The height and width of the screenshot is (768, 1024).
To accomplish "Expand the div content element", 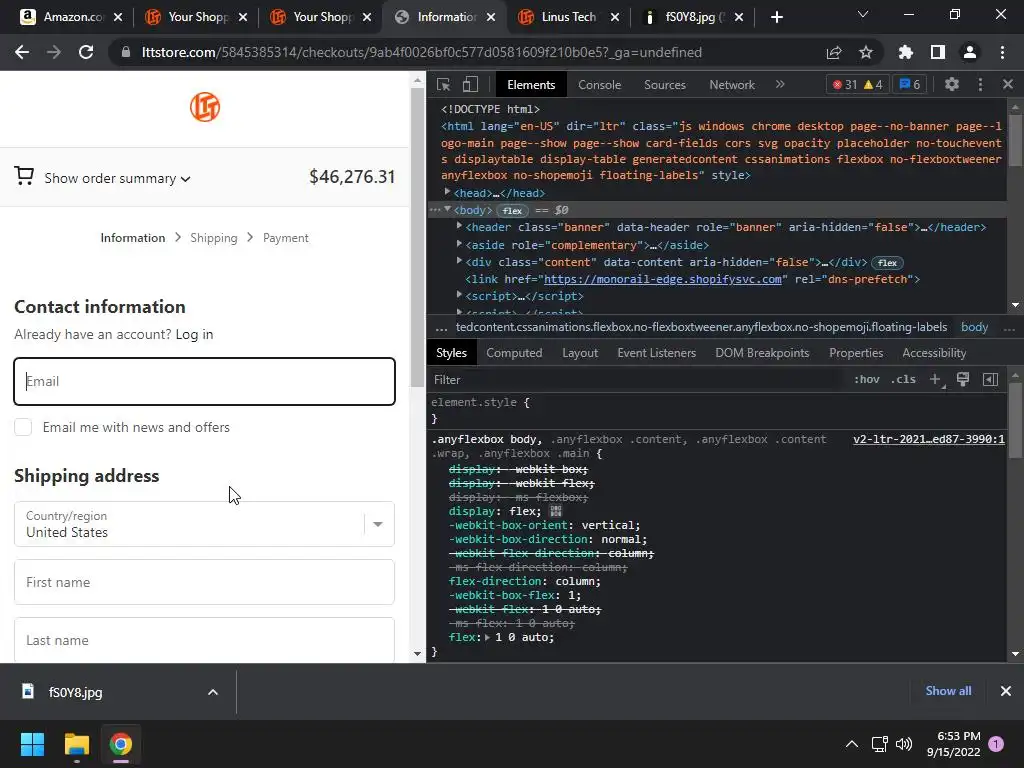I will [459, 261].
